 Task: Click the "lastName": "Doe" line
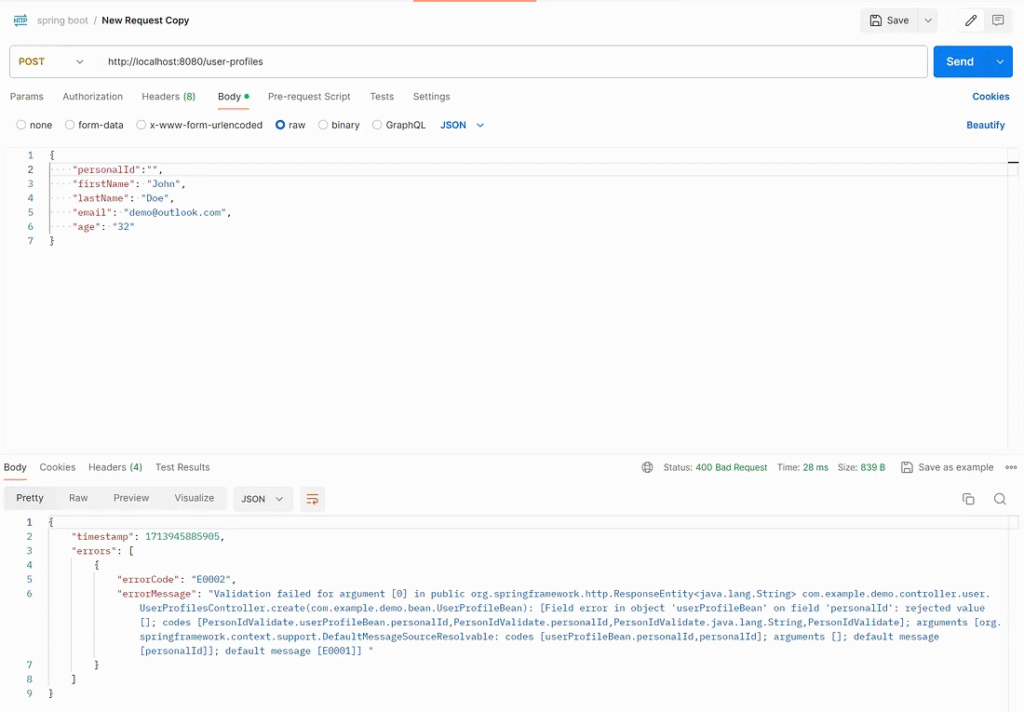(x=123, y=198)
